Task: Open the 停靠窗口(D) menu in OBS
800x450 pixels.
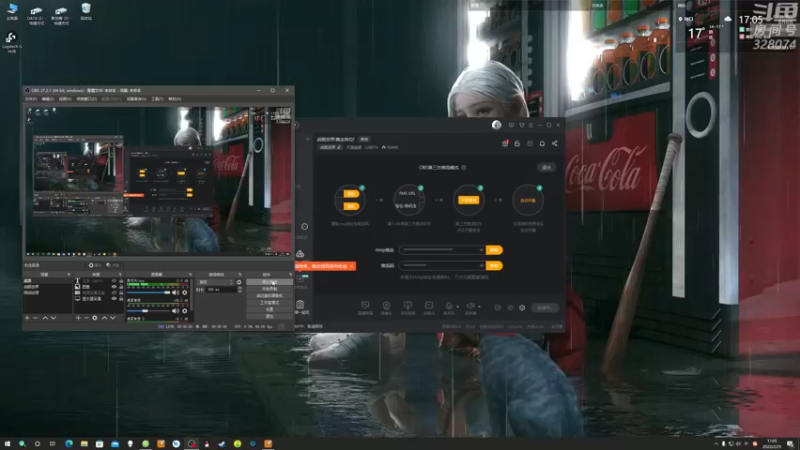Action: 86,98
